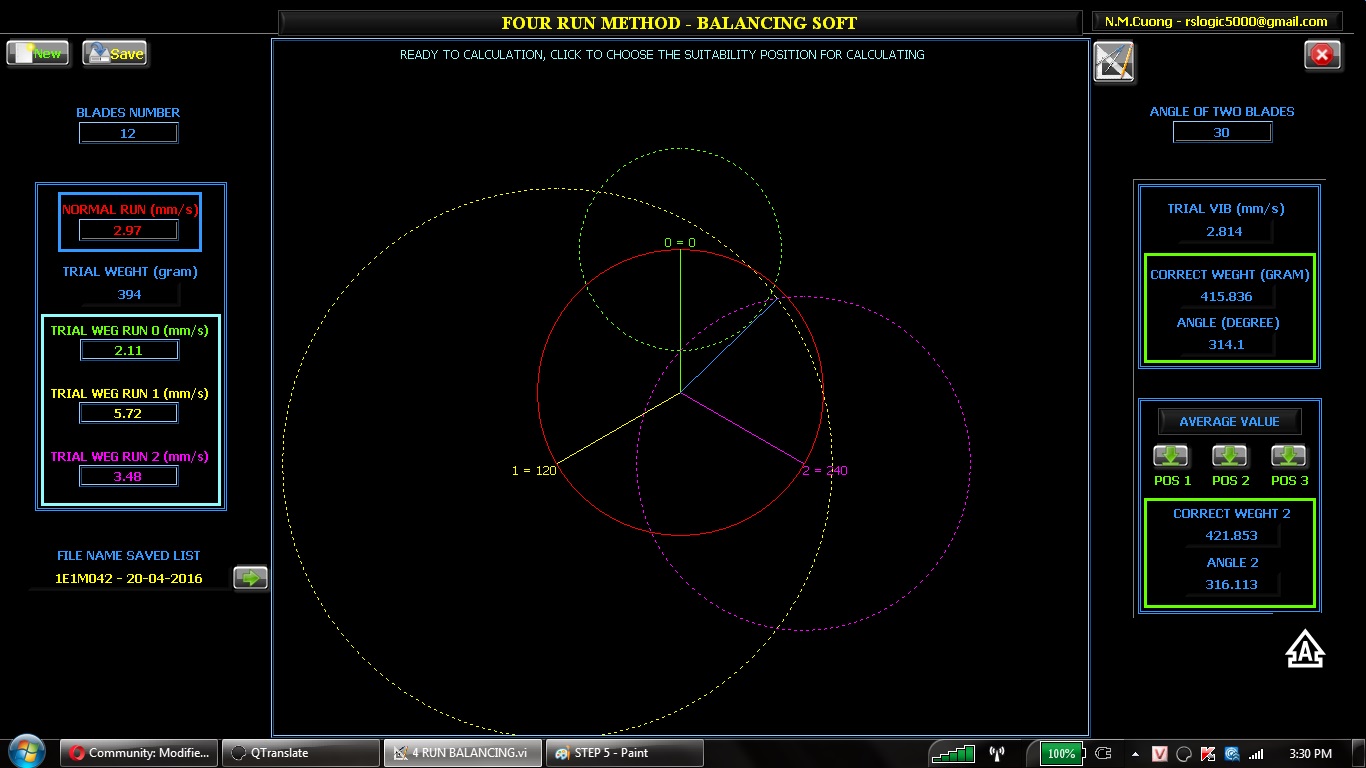The height and width of the screenshot is (768, 1366).
Task: Click the POS 2 download arrow icon
Action: [1230, 457]
